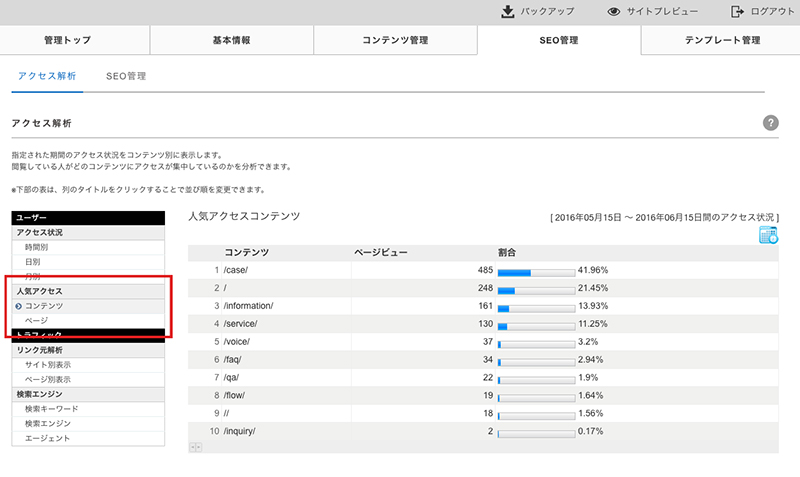Switch to the 管理トップ tab

(75, 41)
